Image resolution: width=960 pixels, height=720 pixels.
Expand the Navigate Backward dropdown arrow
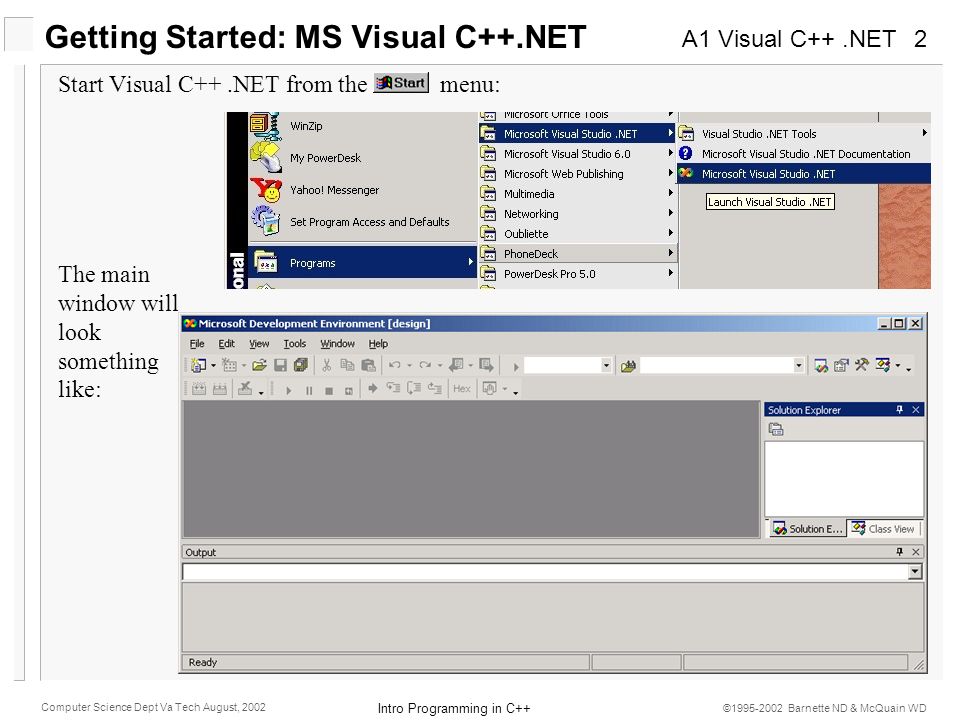pyautogui.click(x=470, y=366)
